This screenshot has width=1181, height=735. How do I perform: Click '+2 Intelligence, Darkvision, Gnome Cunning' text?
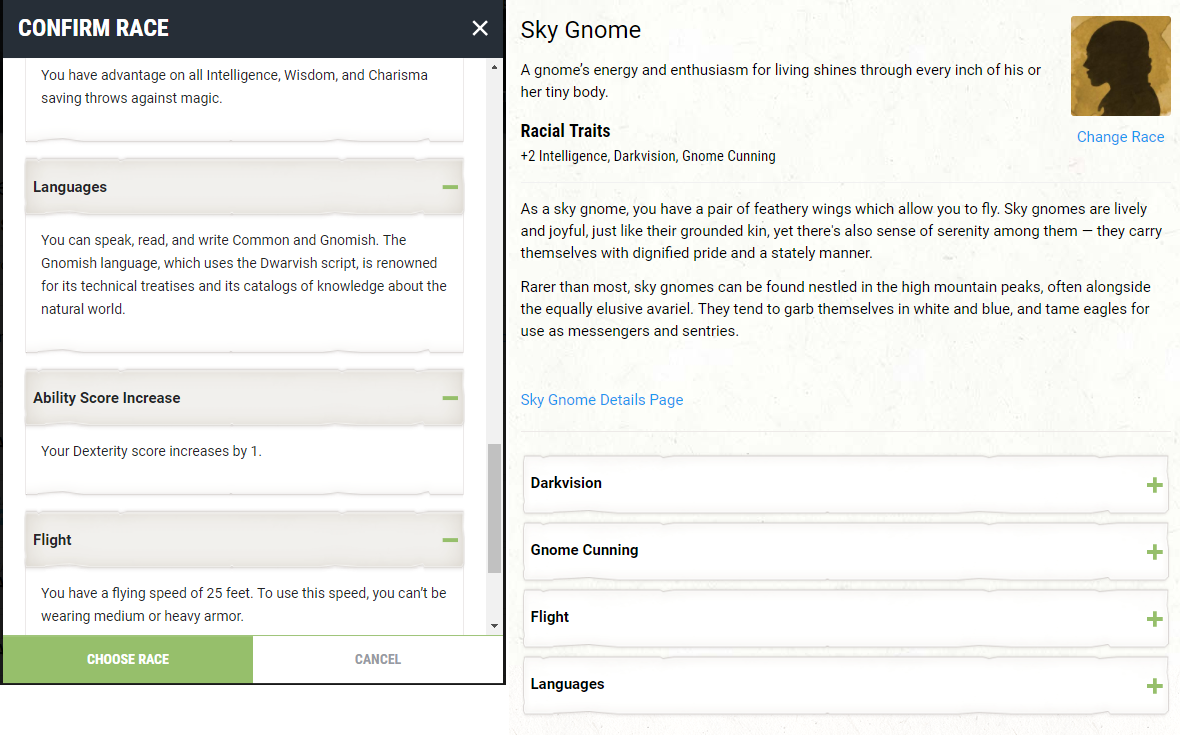648,156
